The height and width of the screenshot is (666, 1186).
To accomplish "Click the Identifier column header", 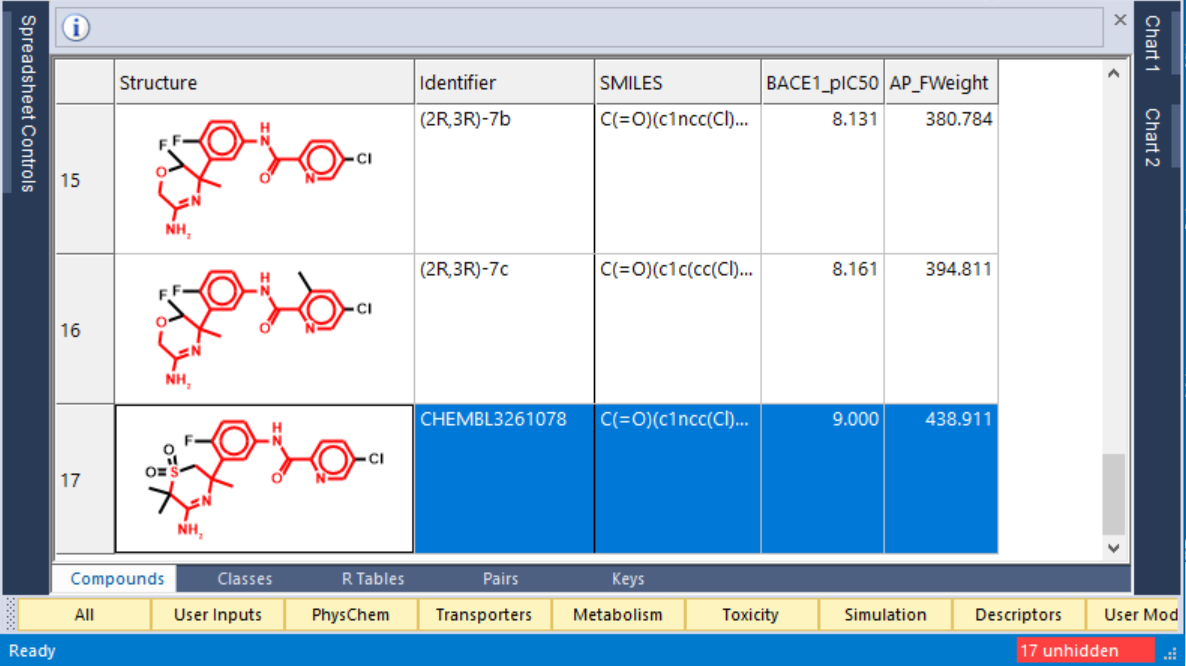I will (505, 82).
